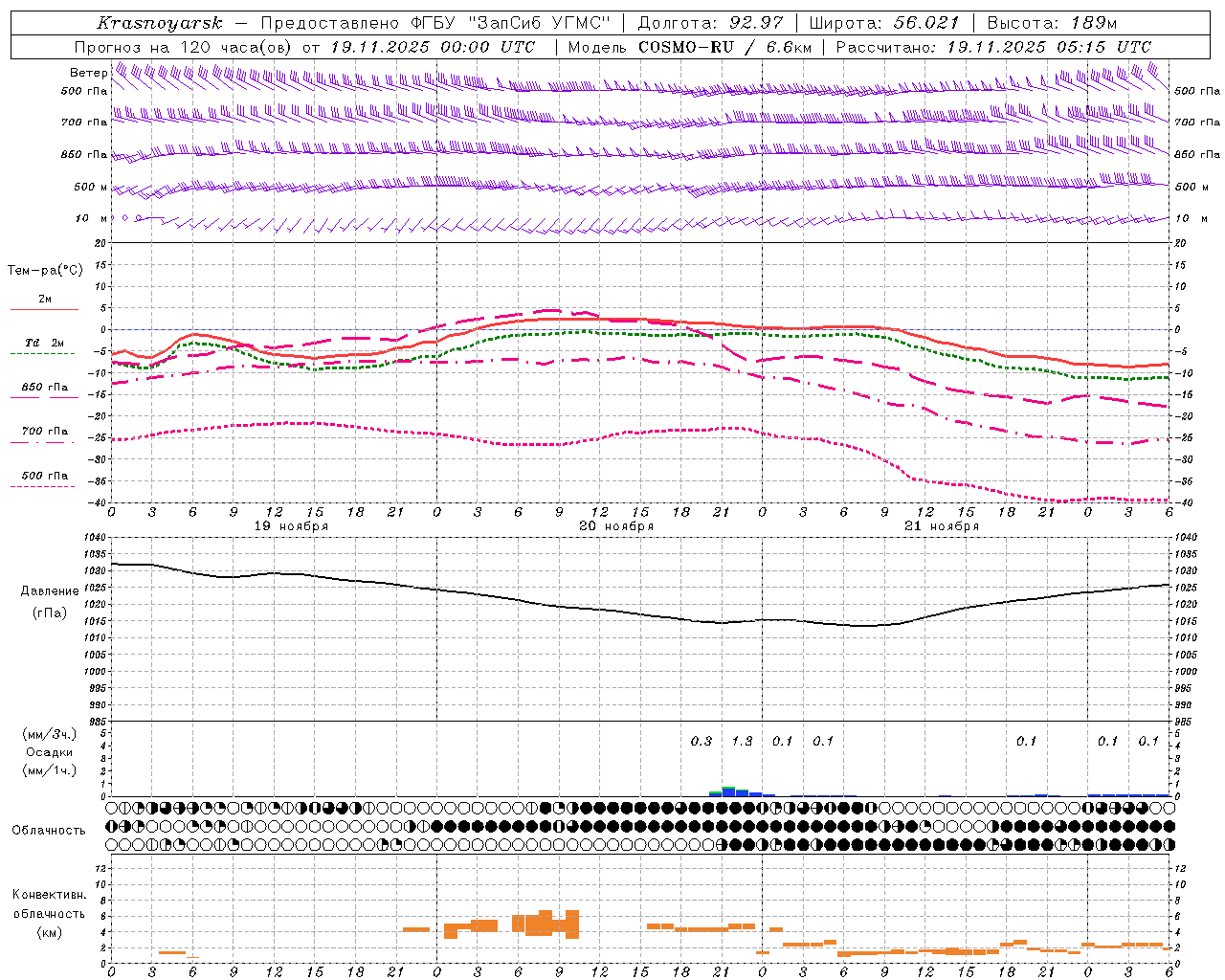Click the dotted legend line under '500 гПа' legend
The height and width of the screenshot is (980, 1225).
pos(43,487)
